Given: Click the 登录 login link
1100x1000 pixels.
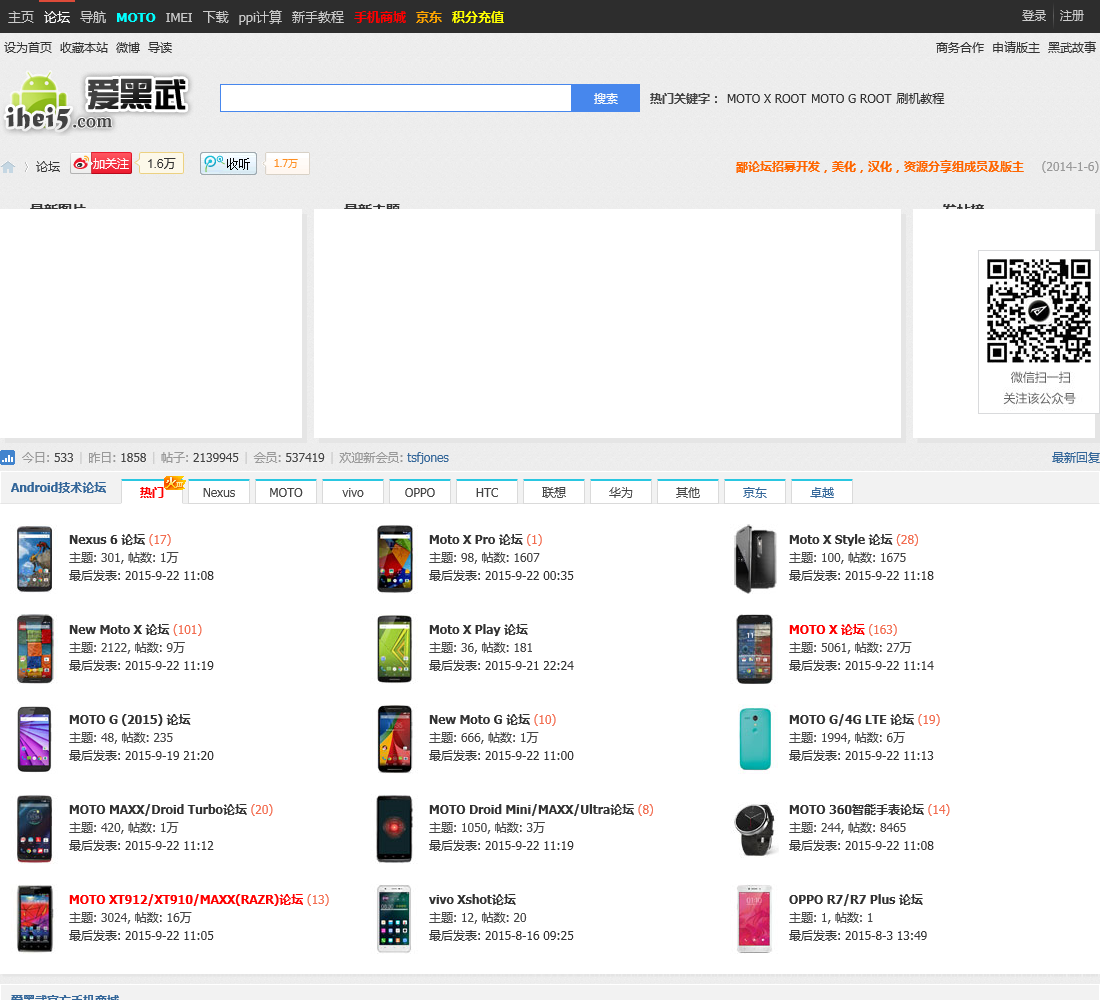Looking at the screenshot, I should coord(1034,15).
